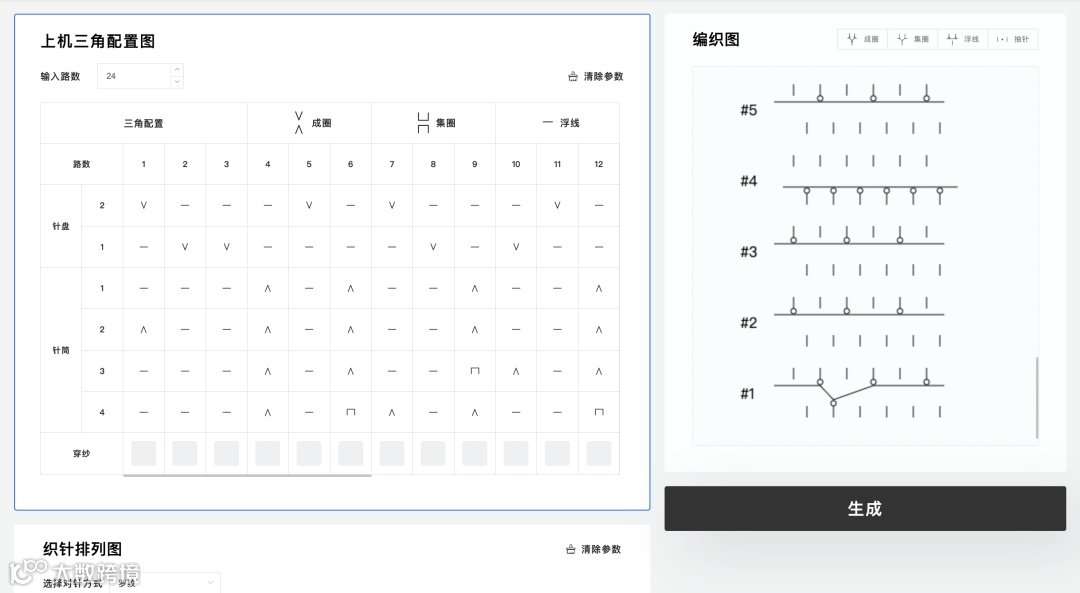
Task: Select the 穿纱 yarn swatch under column 12
Action: (x=599, y=453)
